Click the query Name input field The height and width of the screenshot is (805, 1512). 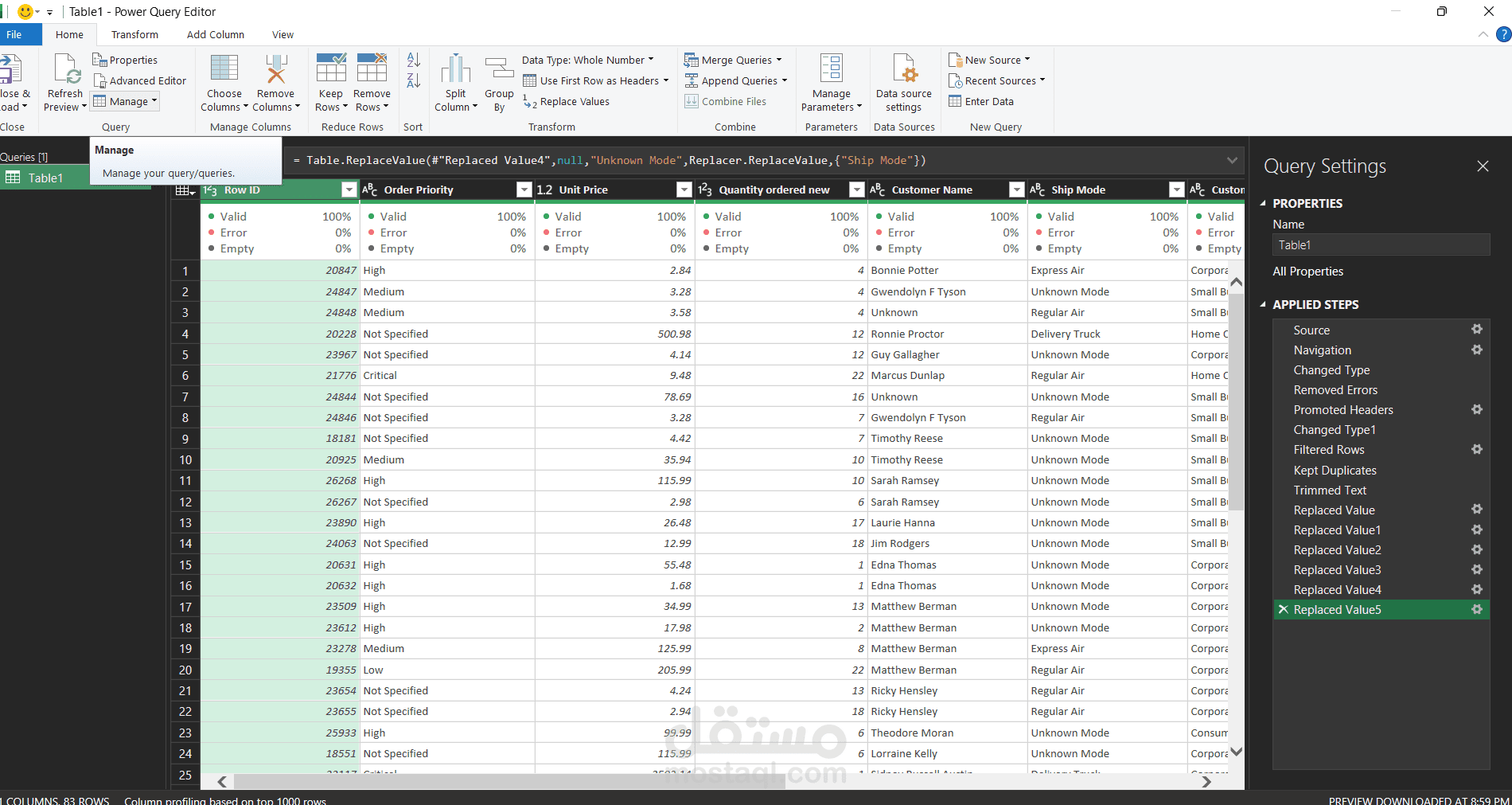1381,245
